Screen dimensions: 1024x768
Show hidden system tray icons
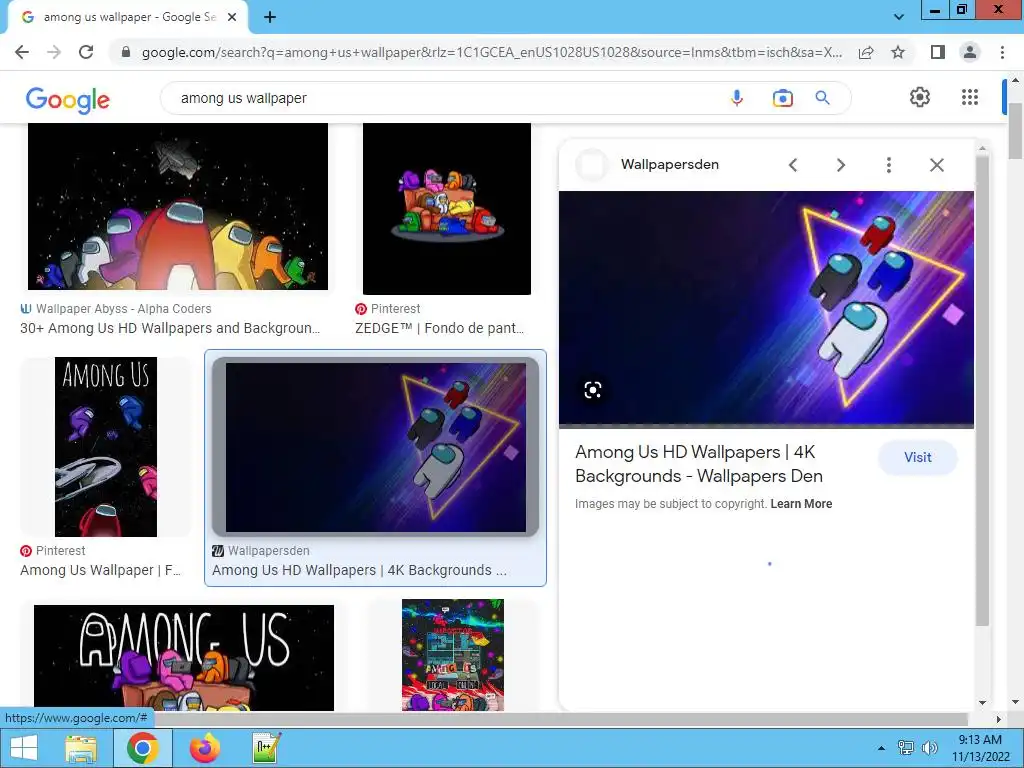click(881, 748)
